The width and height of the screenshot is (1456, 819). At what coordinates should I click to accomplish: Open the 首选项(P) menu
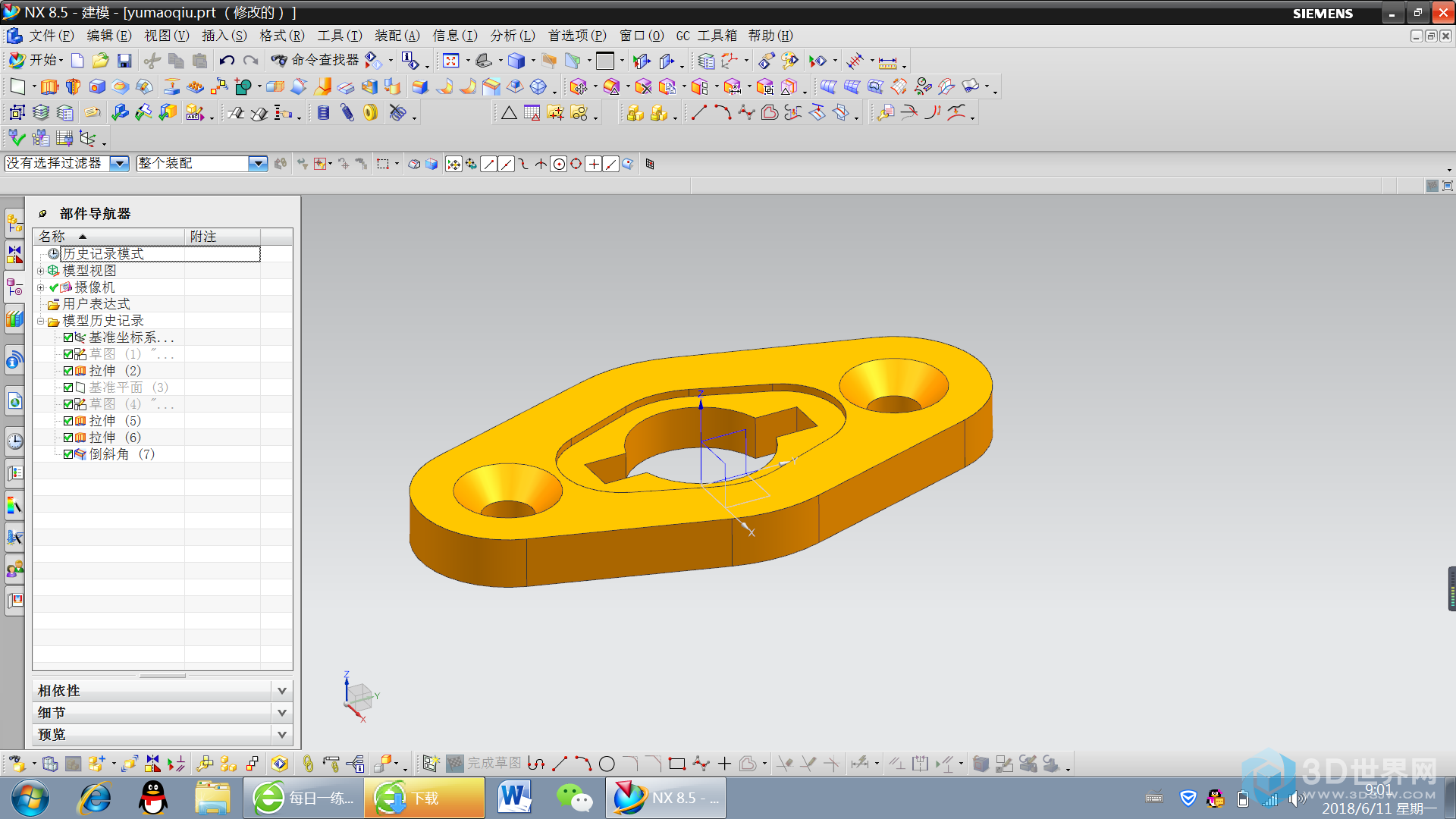pos(577,36)
